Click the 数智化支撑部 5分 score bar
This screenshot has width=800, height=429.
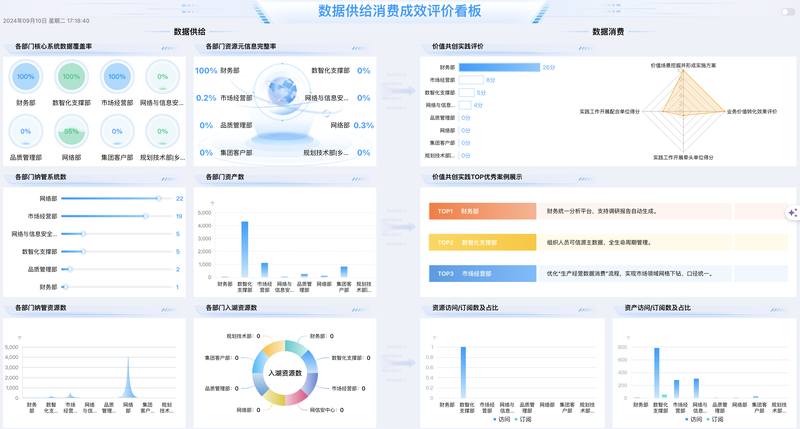[x=466, y=93]
